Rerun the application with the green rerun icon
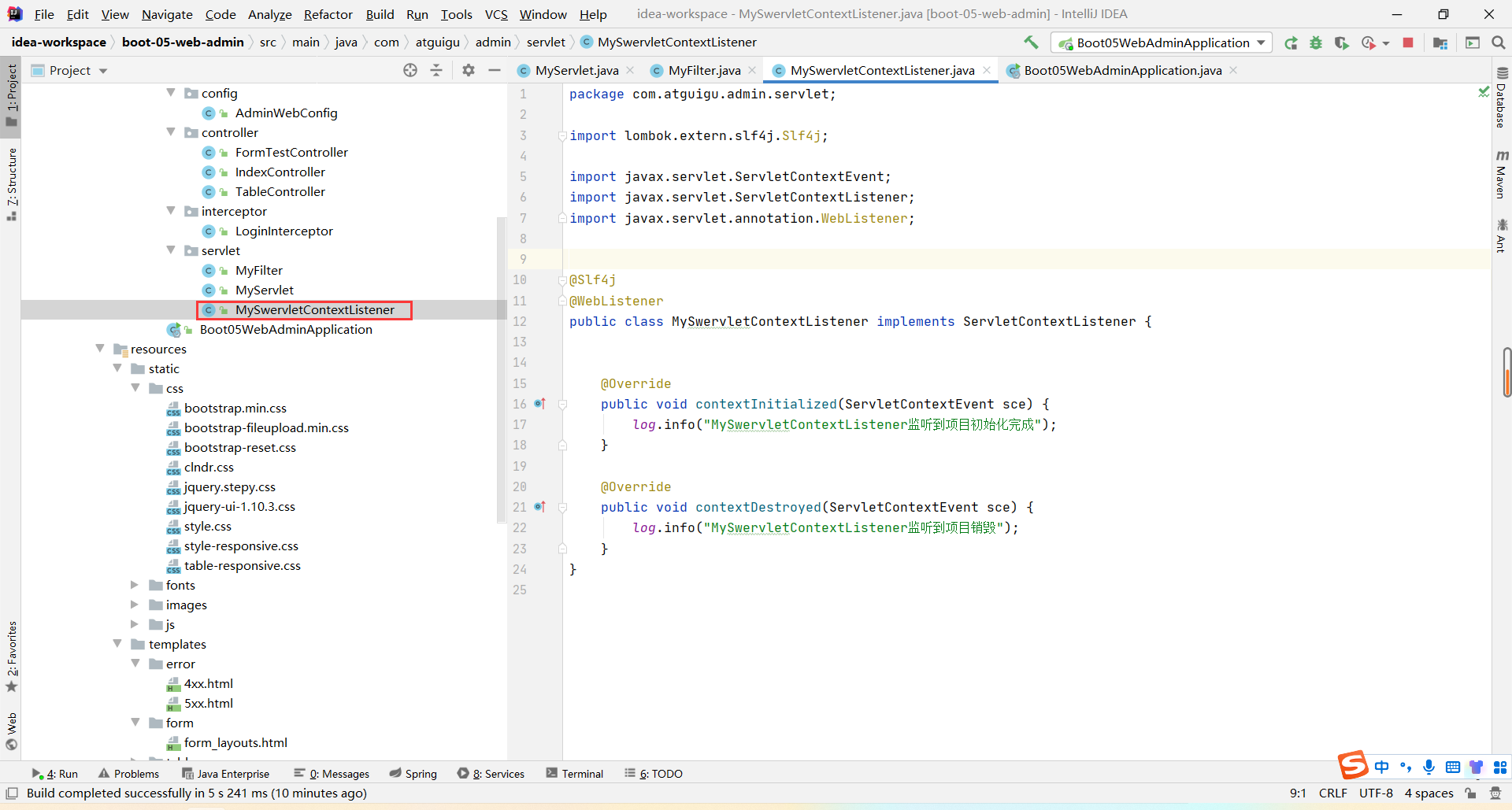Viewport: 1512px width, 810px height. [x=1291, y=43]
